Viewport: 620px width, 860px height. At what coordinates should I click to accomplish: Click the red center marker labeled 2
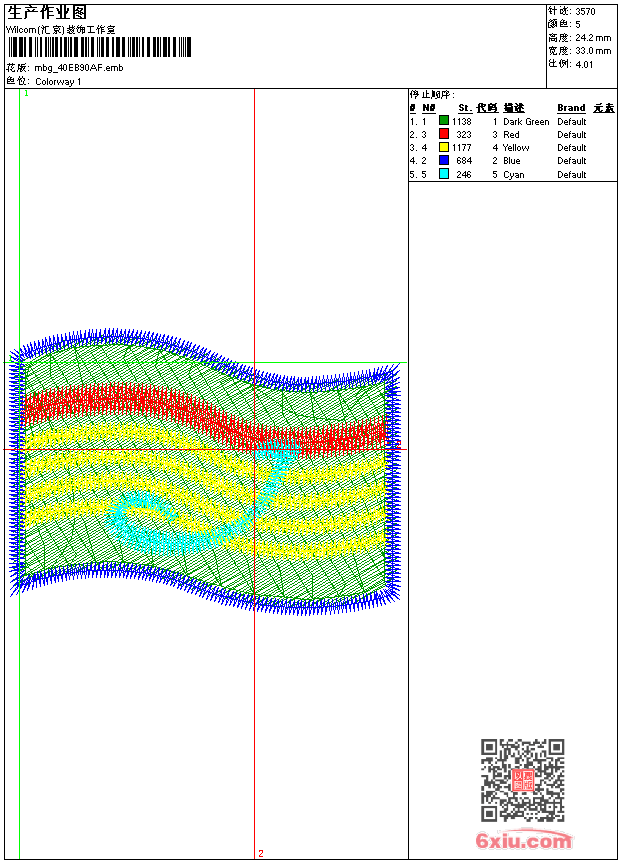(261, 853)
